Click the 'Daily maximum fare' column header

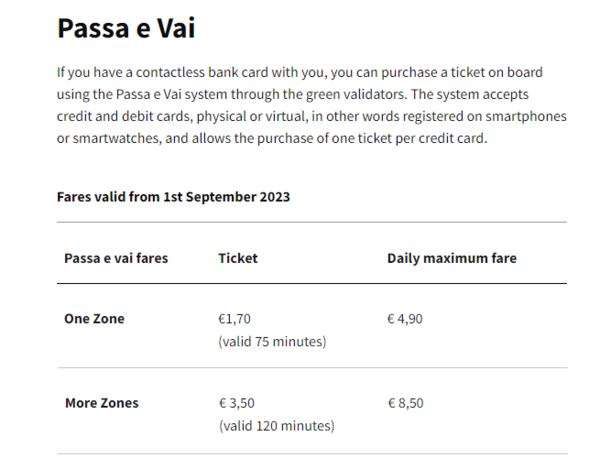pyautogui.click(x=452, y=258)
